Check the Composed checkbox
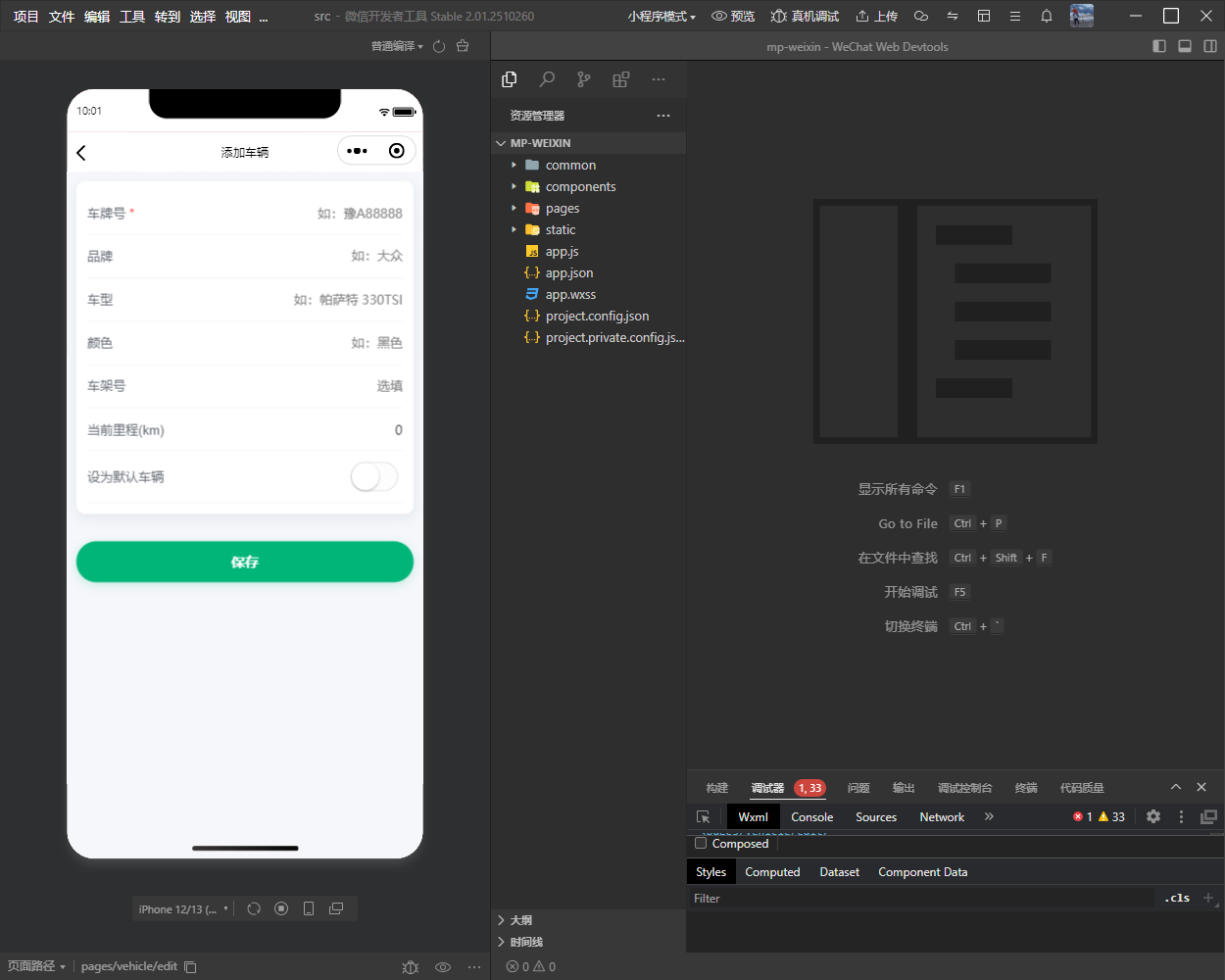1225x980 pixels. pyautogui.click(x=701, y=843)
